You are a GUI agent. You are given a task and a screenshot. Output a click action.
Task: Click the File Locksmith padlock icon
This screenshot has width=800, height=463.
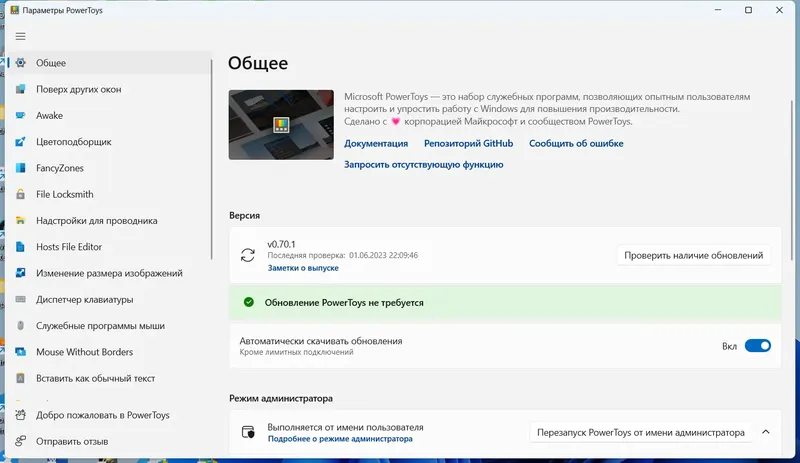coord(20,194)
